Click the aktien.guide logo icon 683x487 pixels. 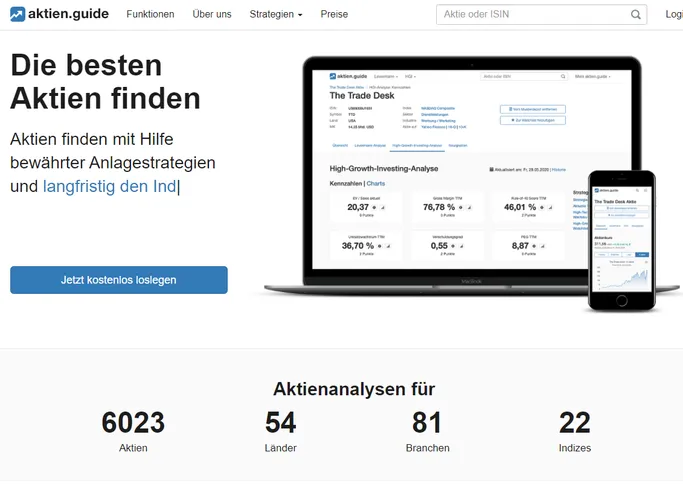17,14
